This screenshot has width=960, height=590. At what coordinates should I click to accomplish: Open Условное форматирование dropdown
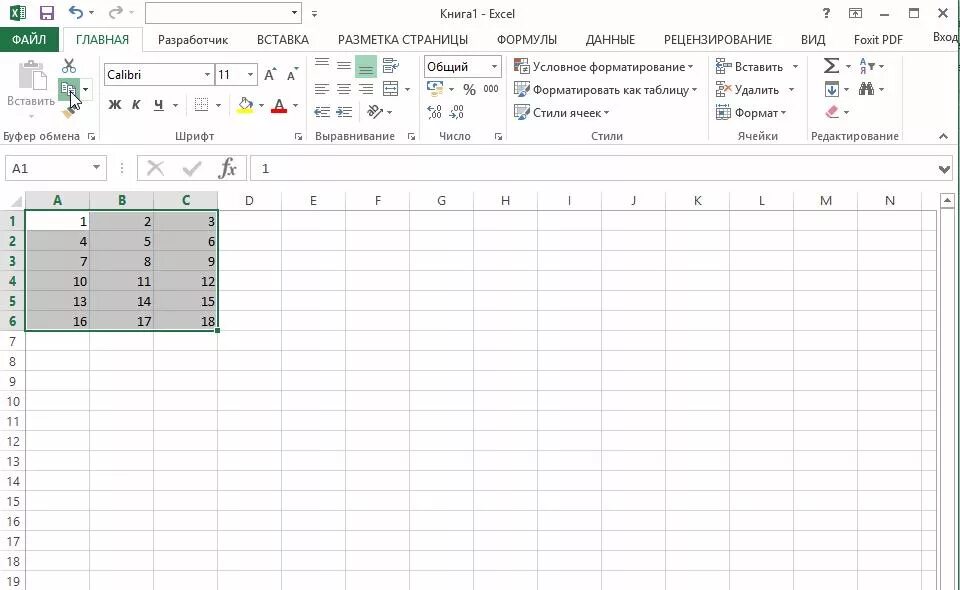(x=604, y=66)
